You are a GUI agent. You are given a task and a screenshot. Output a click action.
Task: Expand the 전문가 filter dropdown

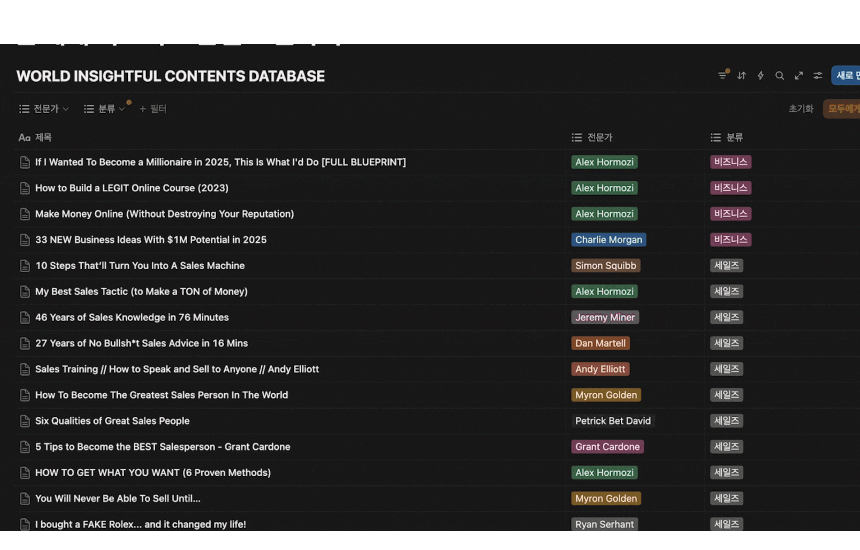pyautogui.click(x=44, y=108)
